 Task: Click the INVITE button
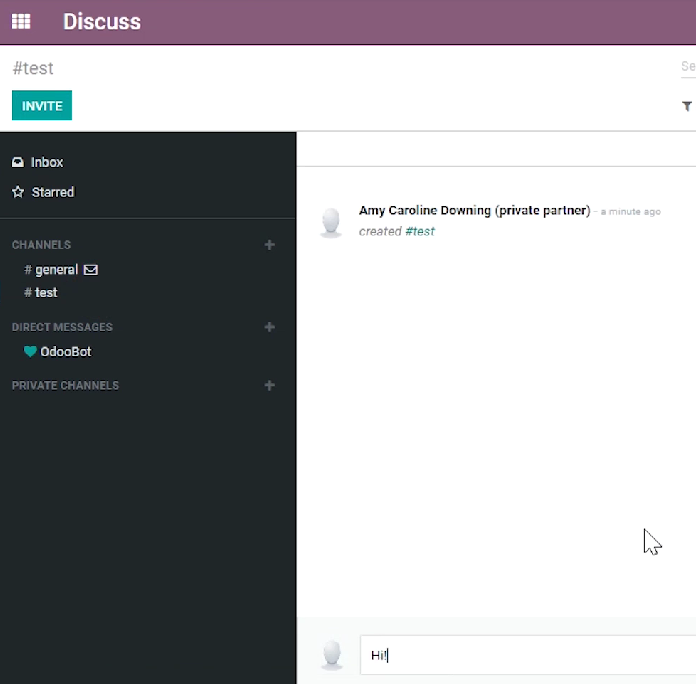pyautogui.click(x=42, y=105)
